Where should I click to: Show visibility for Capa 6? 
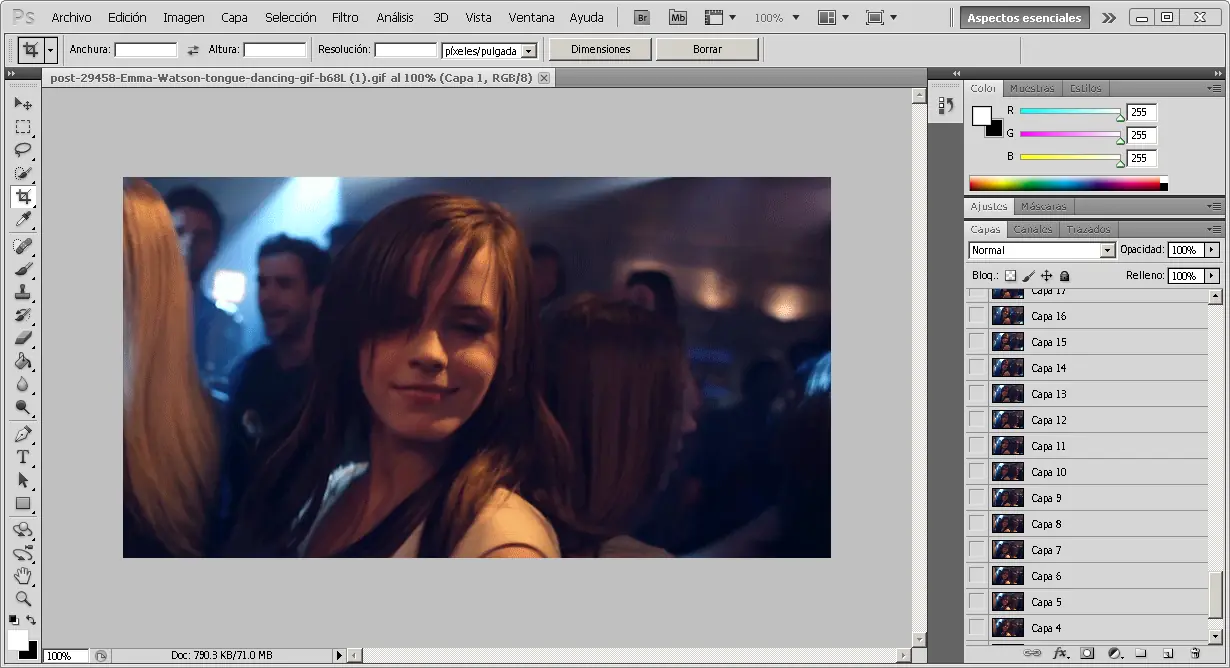[x=976, y=576]
